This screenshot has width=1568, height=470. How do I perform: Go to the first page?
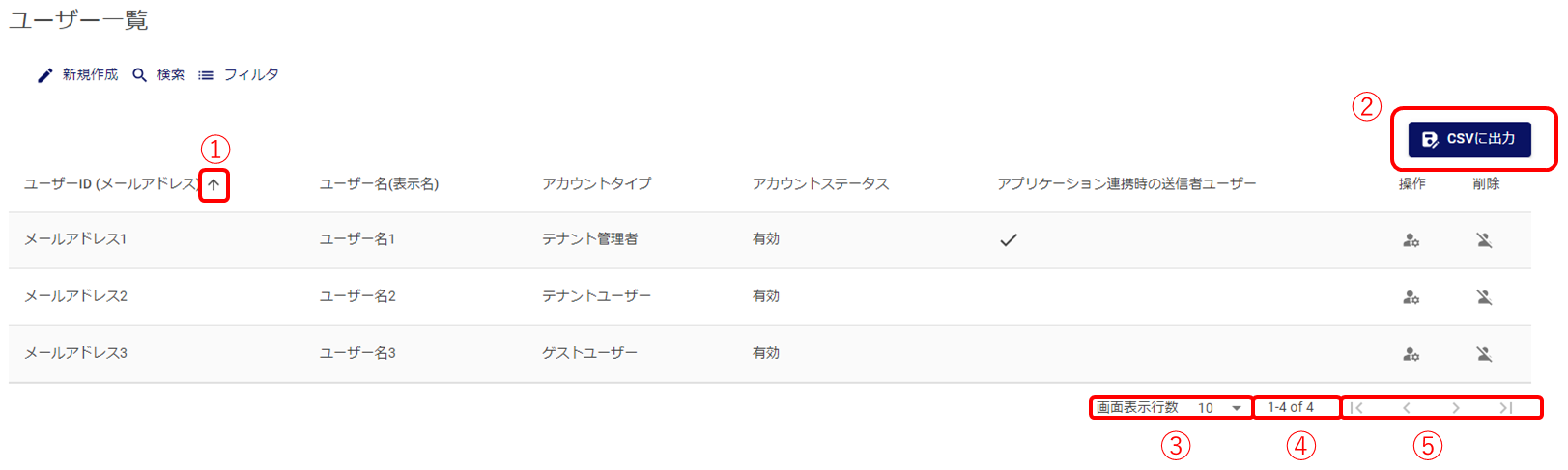[1357, 408]
